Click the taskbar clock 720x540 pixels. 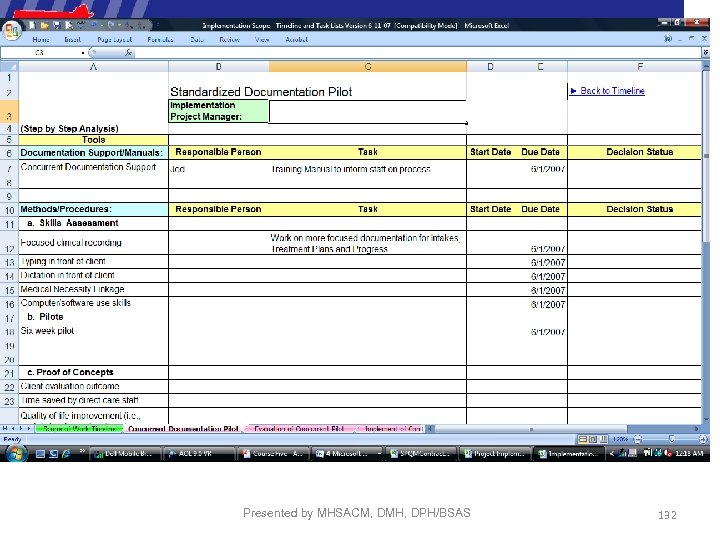689,454
